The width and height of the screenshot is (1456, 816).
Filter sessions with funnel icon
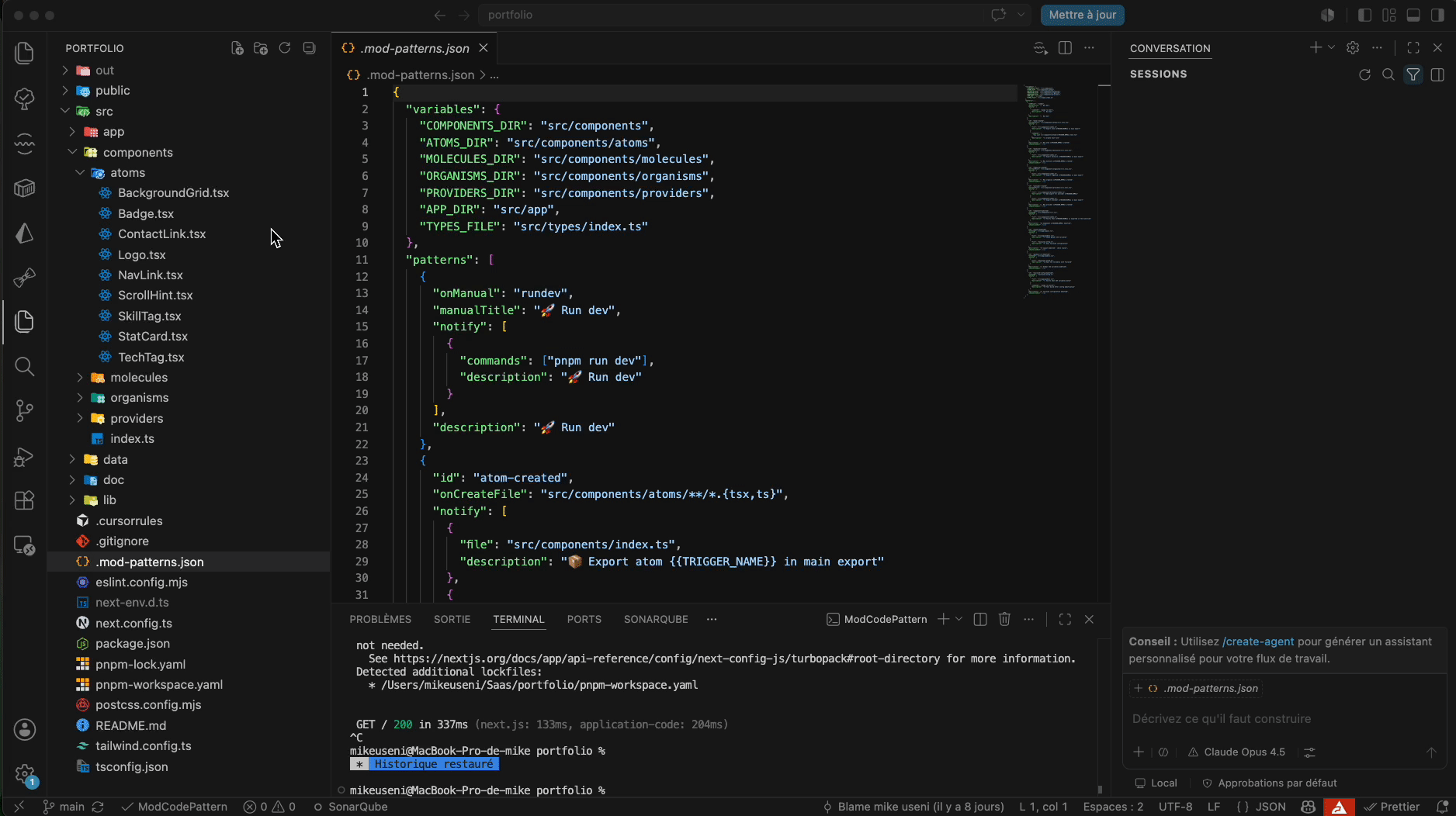pyautogui.click(x=1413, y=74)
